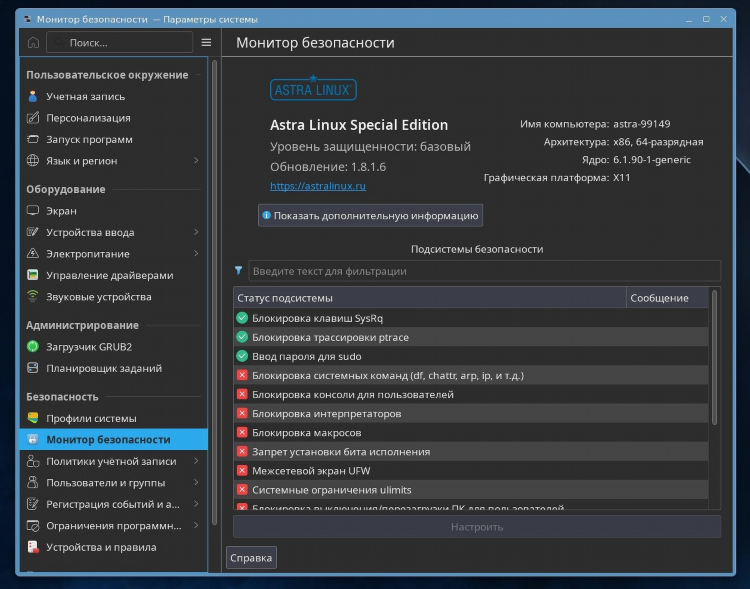Open Планировщик заданий page
The image size is (750, 589).
[114, 368]
